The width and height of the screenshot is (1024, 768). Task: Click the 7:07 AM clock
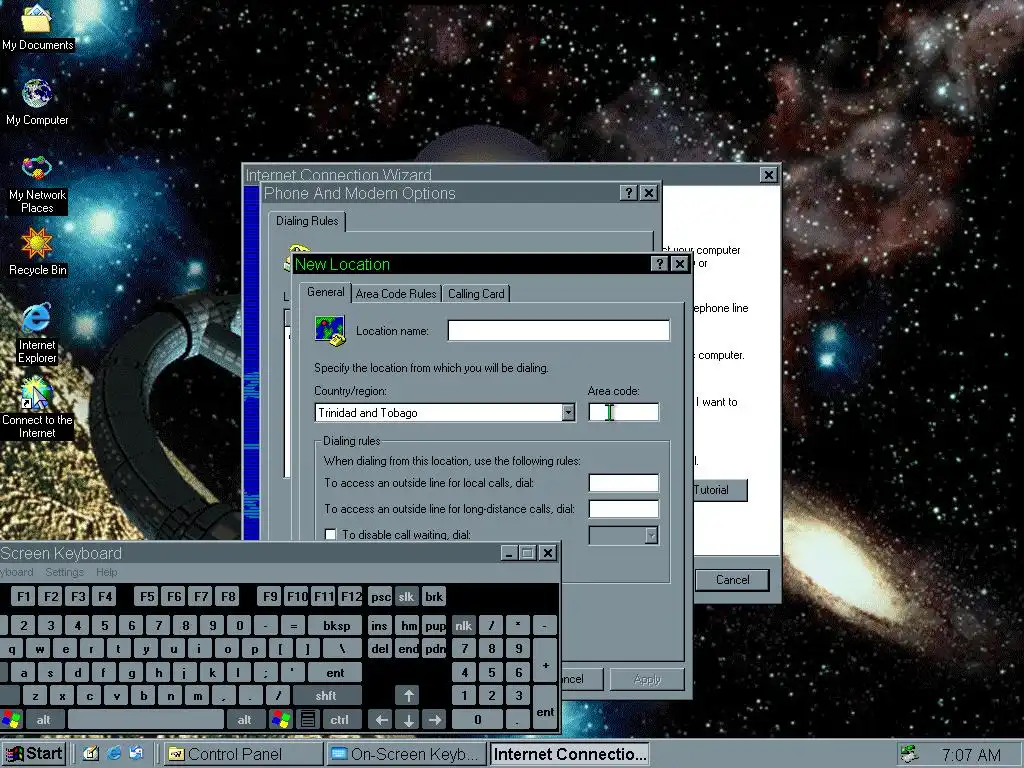point(971,755)
